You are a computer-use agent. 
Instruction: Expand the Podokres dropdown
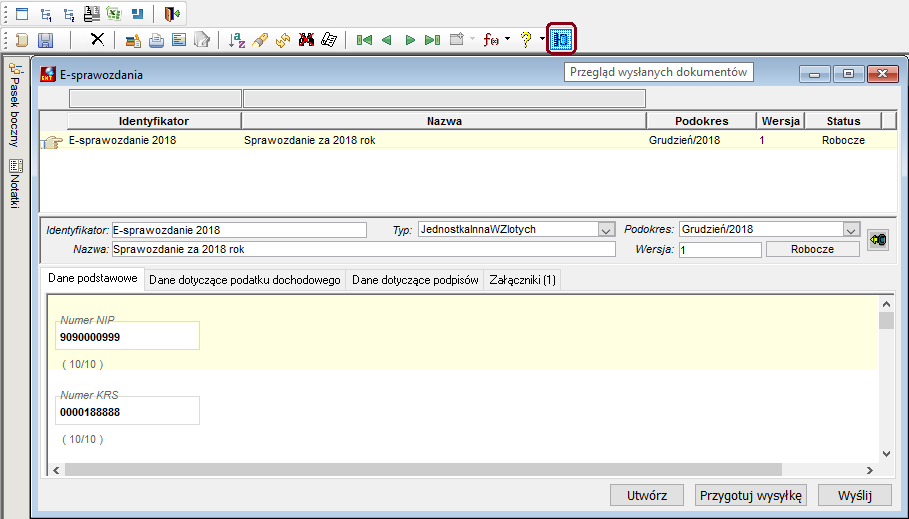[850, 230]
